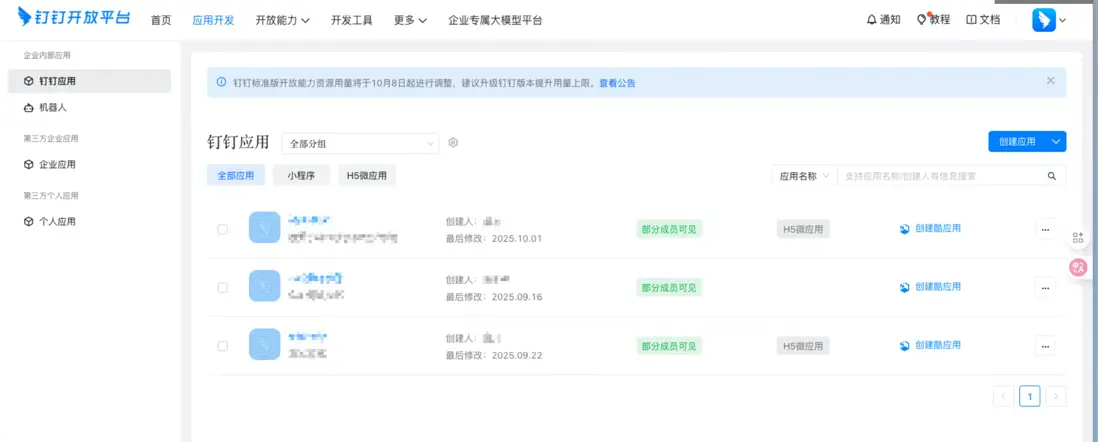Click 创建酷应用 in the 2025.09.22 row
Image resolution: width=1098 pixels, height=442 pixels.
point(930,345)
